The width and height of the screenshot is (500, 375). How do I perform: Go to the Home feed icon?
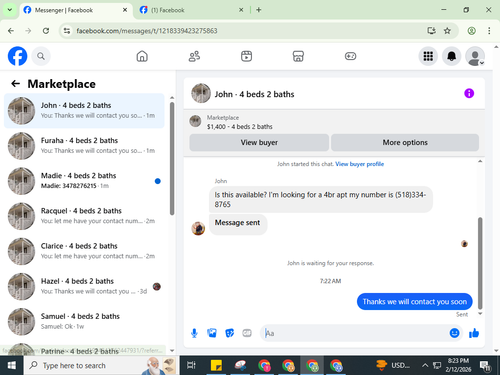[x=142, y=56]
